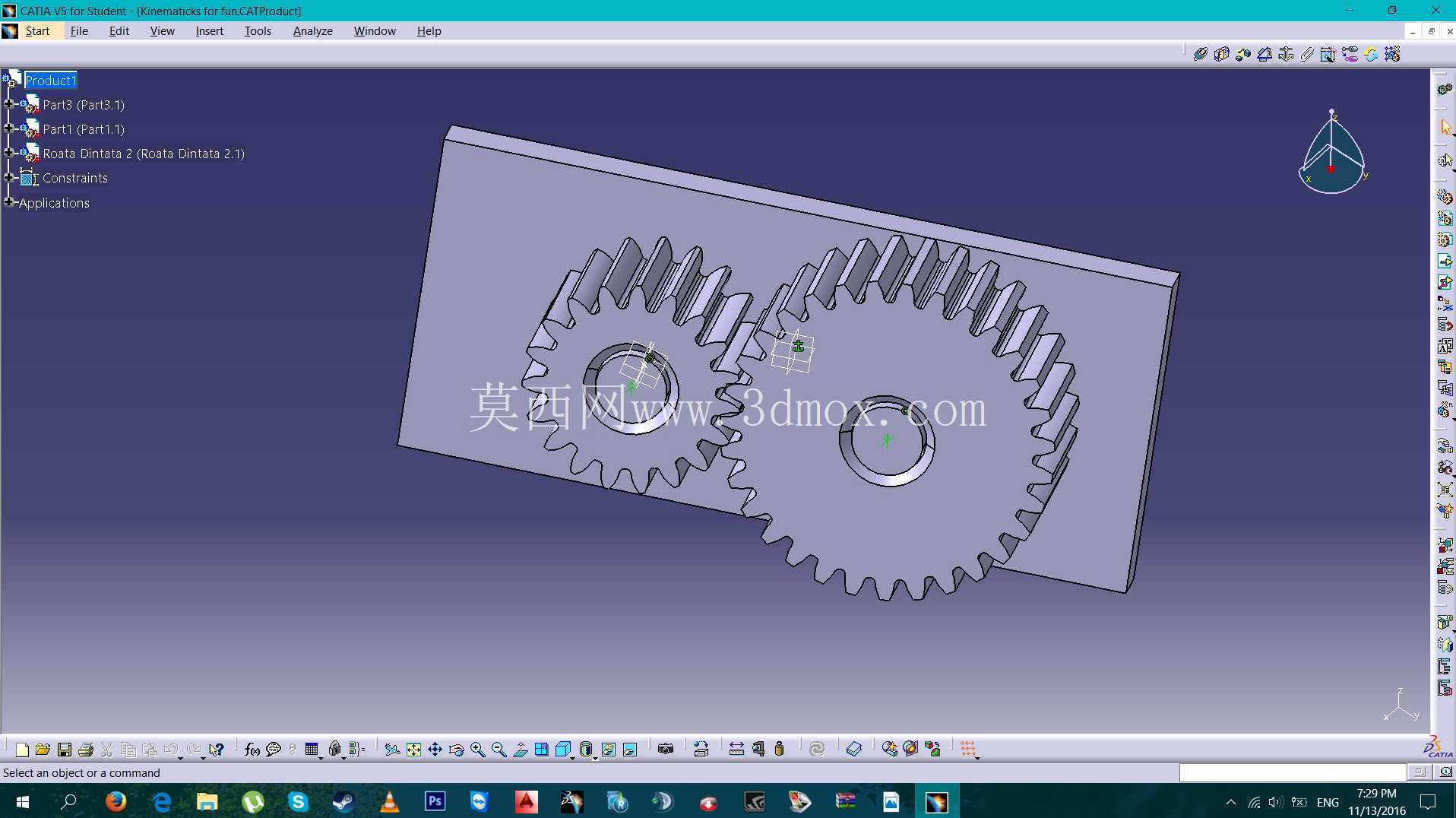
Task: Open the Insert menu
Action: [210, 31]
